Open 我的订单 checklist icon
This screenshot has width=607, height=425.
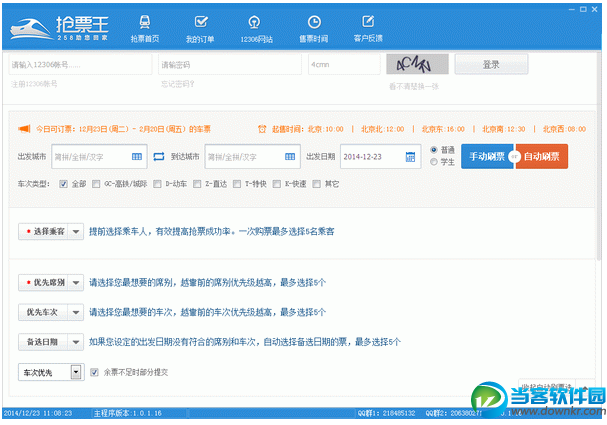click(201, 21)
